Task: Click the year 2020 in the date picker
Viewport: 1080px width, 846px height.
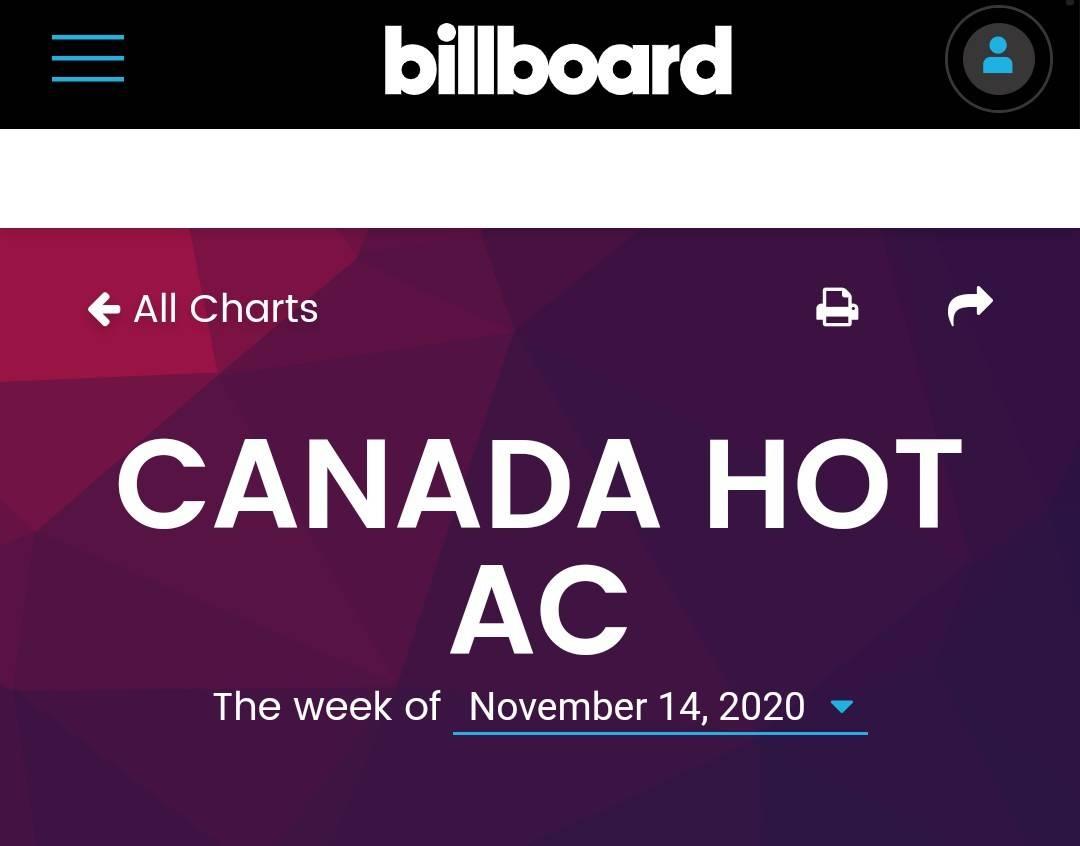Action: click(x=761, y=706)
